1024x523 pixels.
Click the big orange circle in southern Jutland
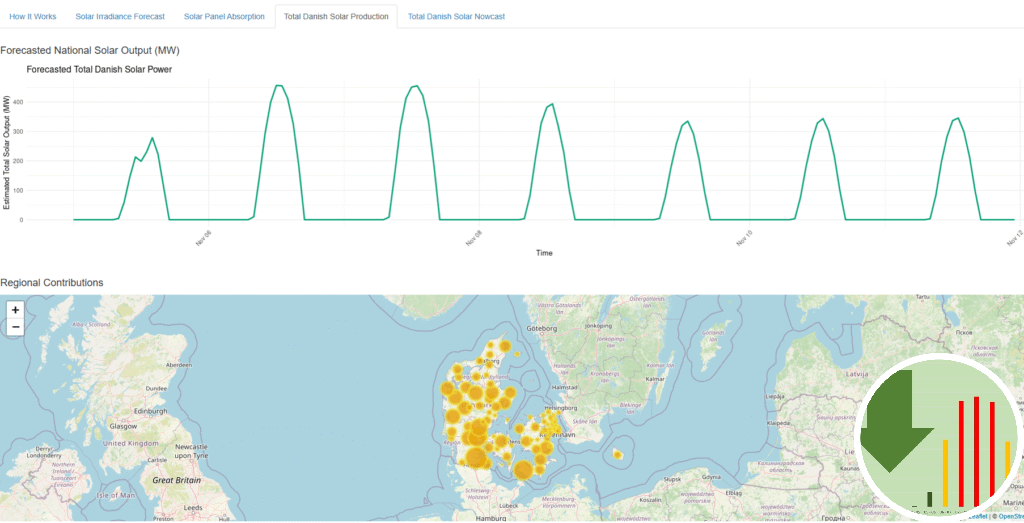pyautogui.click(x=476, y=458)
